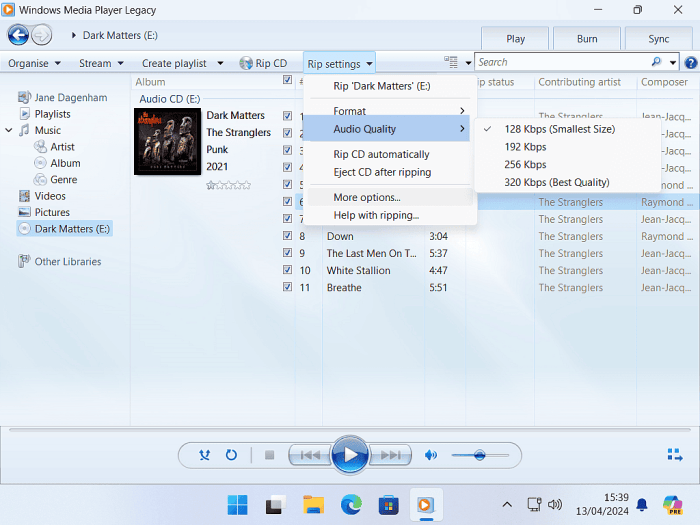This screenshot has height=525, width=700.
Task: Click the Rip CD disc icon
Action: [x=246, y=63]
